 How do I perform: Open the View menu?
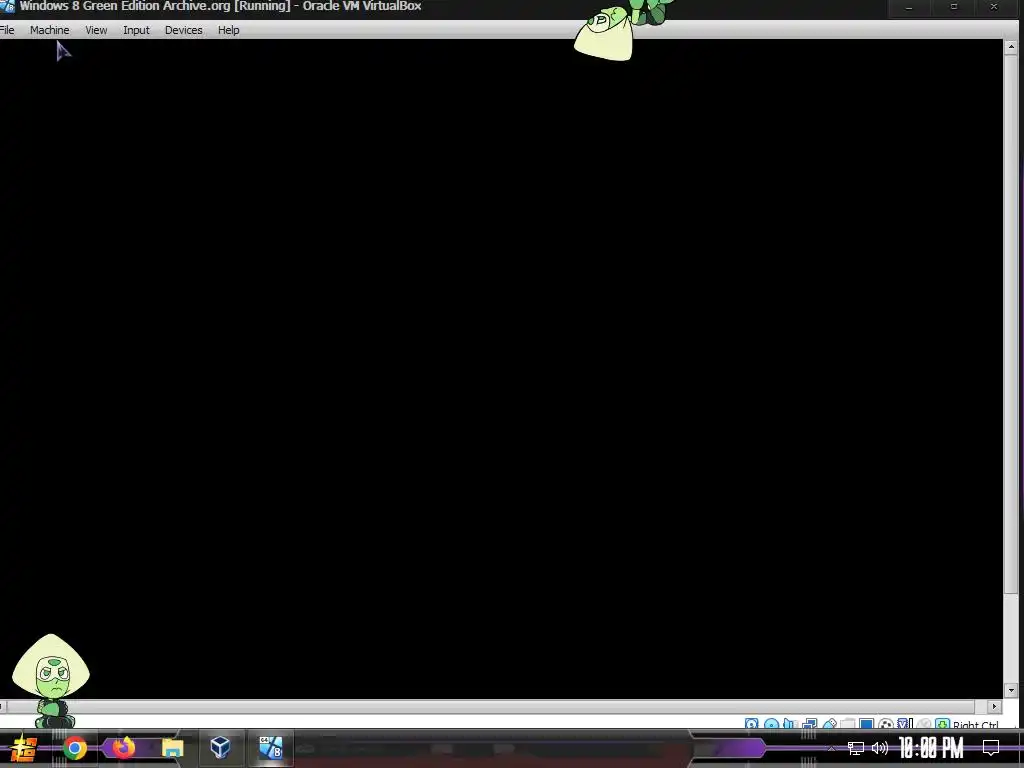click(96, 30)
